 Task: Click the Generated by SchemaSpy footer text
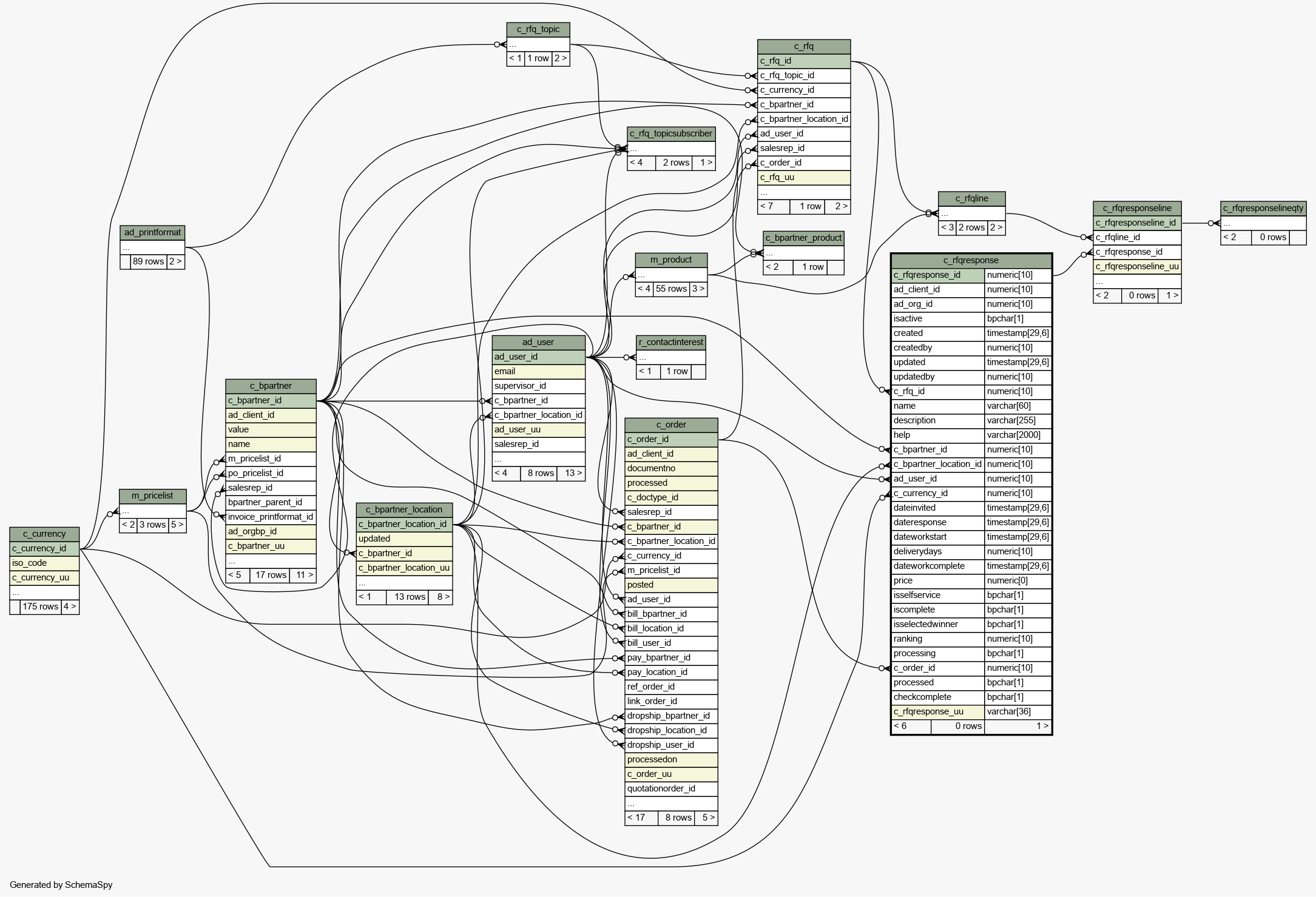pyautogui.click(x=61, y=885)
